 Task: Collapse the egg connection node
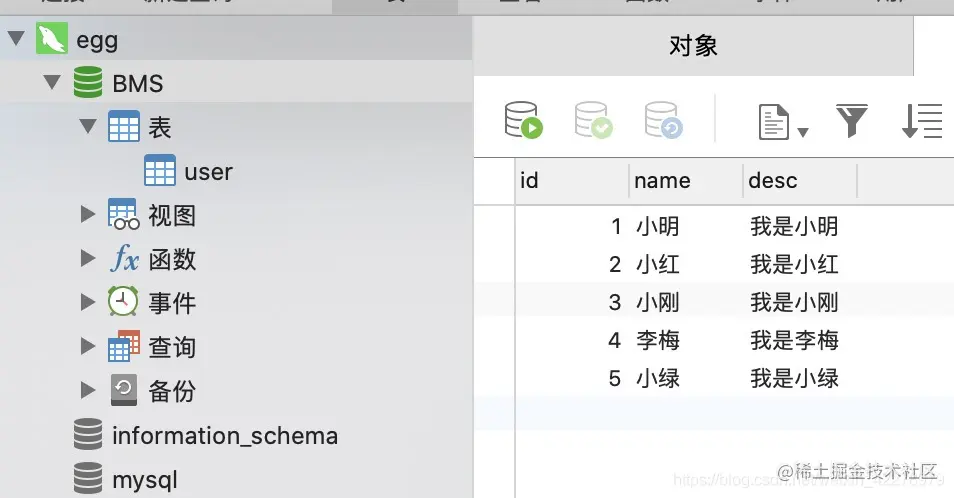[x=16, y=38]
